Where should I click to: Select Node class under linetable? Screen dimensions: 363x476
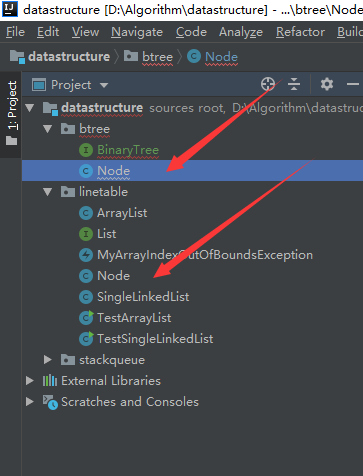pyautogui.click(x=113, y=276)
